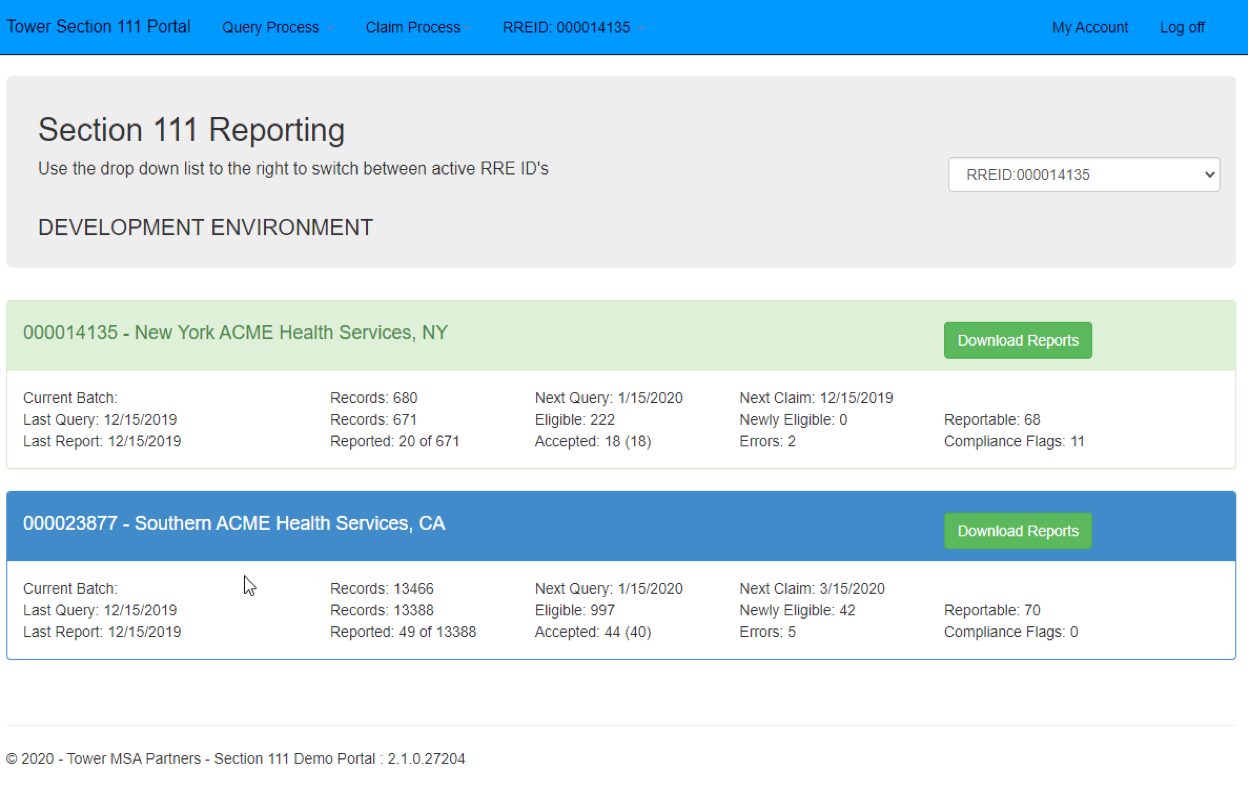Expand the Claim Process menu
Image resolution: width=1248 pixels, height=792 pixels.
[412, 27]
